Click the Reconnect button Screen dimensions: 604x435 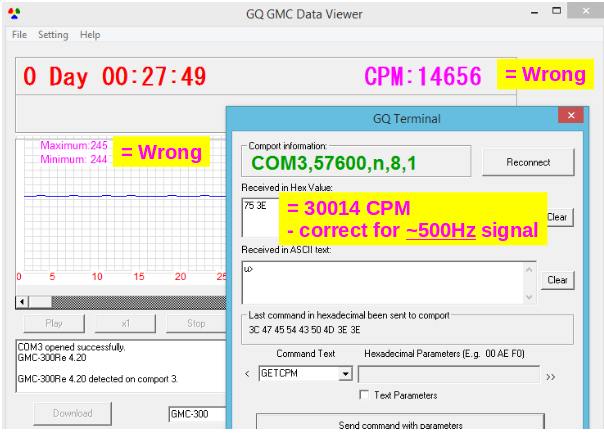click(528, 163)
